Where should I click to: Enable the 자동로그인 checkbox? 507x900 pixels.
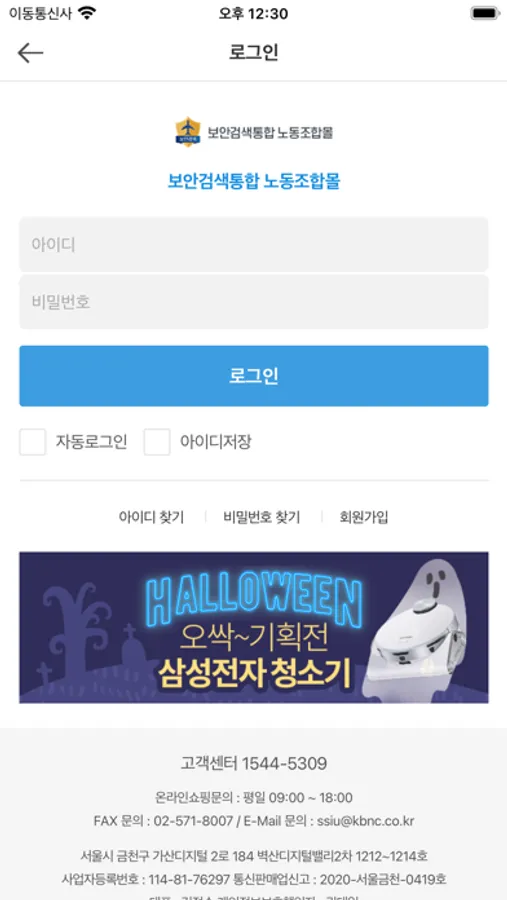(33, 442)
